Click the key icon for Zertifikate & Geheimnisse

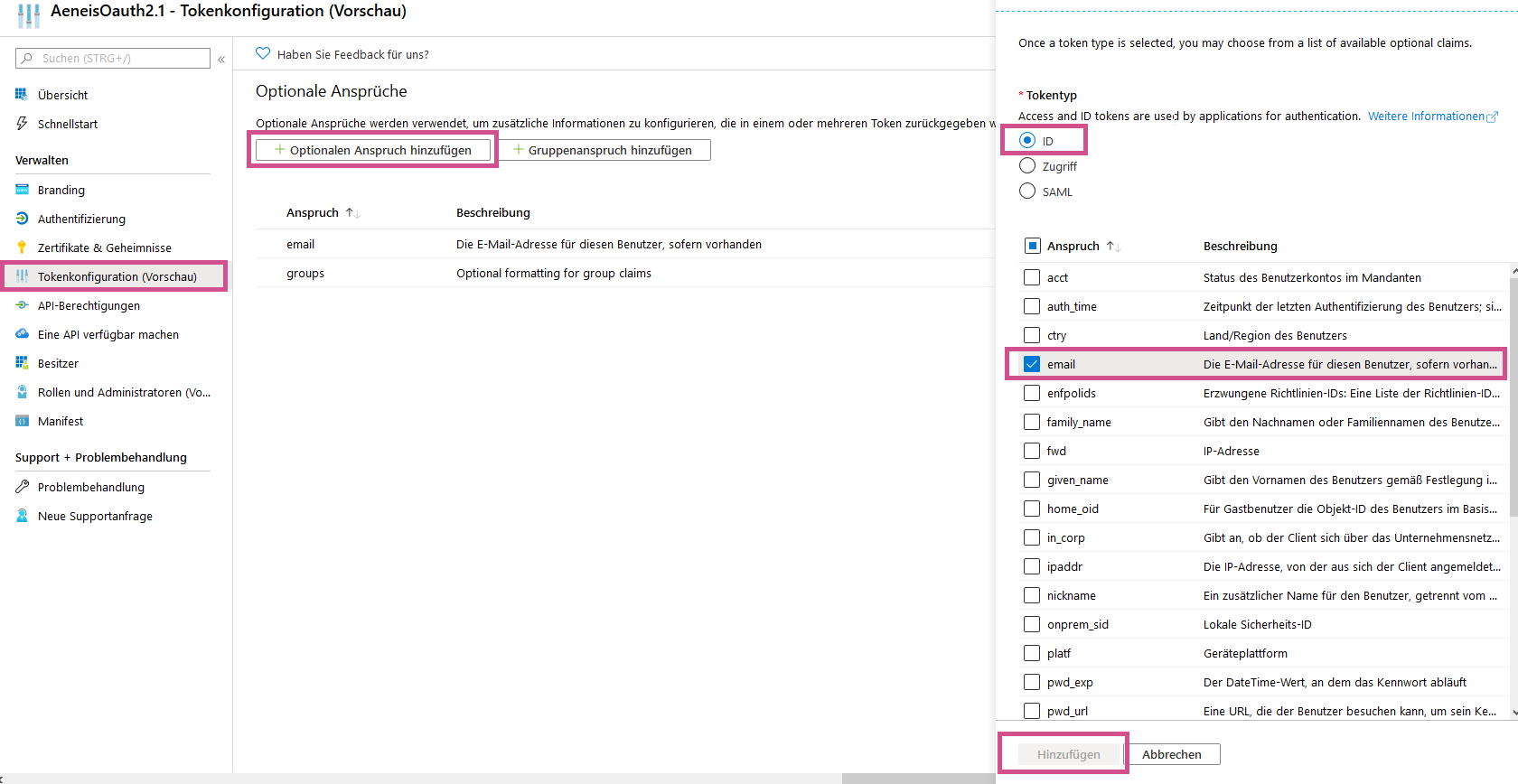click(22, 247)
